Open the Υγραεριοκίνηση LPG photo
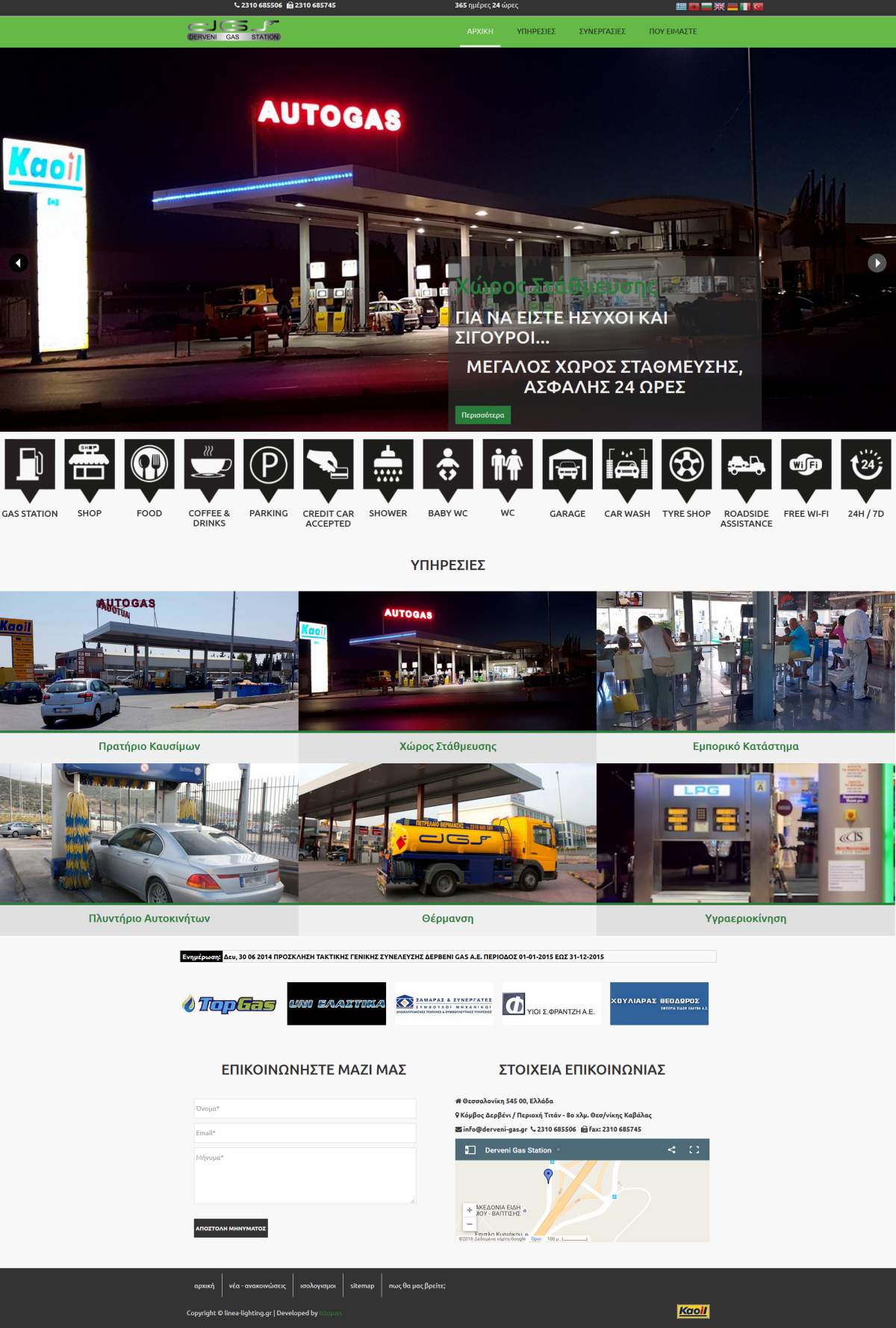 (x=746, y=833)
